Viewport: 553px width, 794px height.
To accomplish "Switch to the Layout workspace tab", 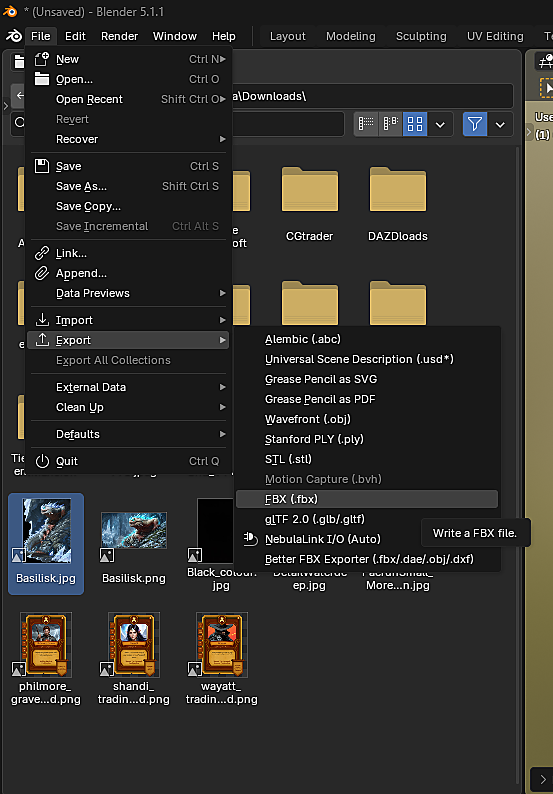I will coord(288,36).
